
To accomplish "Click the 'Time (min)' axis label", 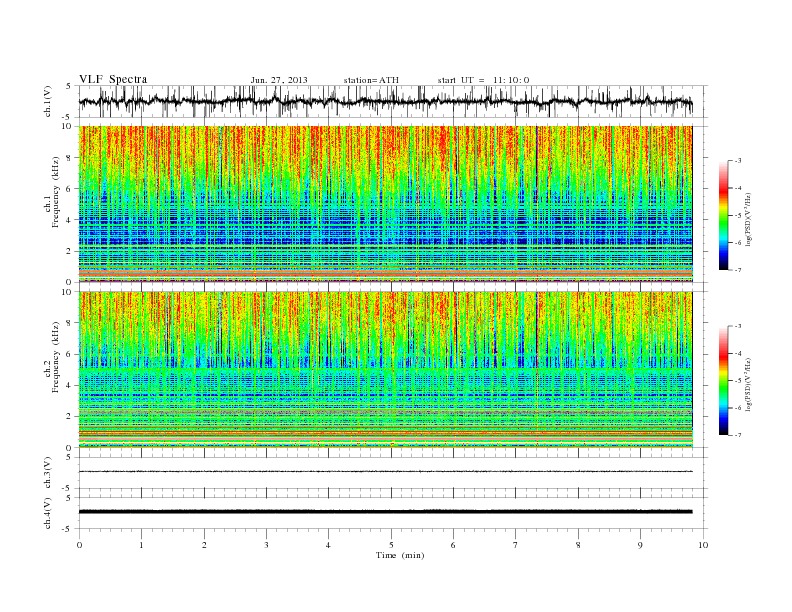I will coord(400,555).
